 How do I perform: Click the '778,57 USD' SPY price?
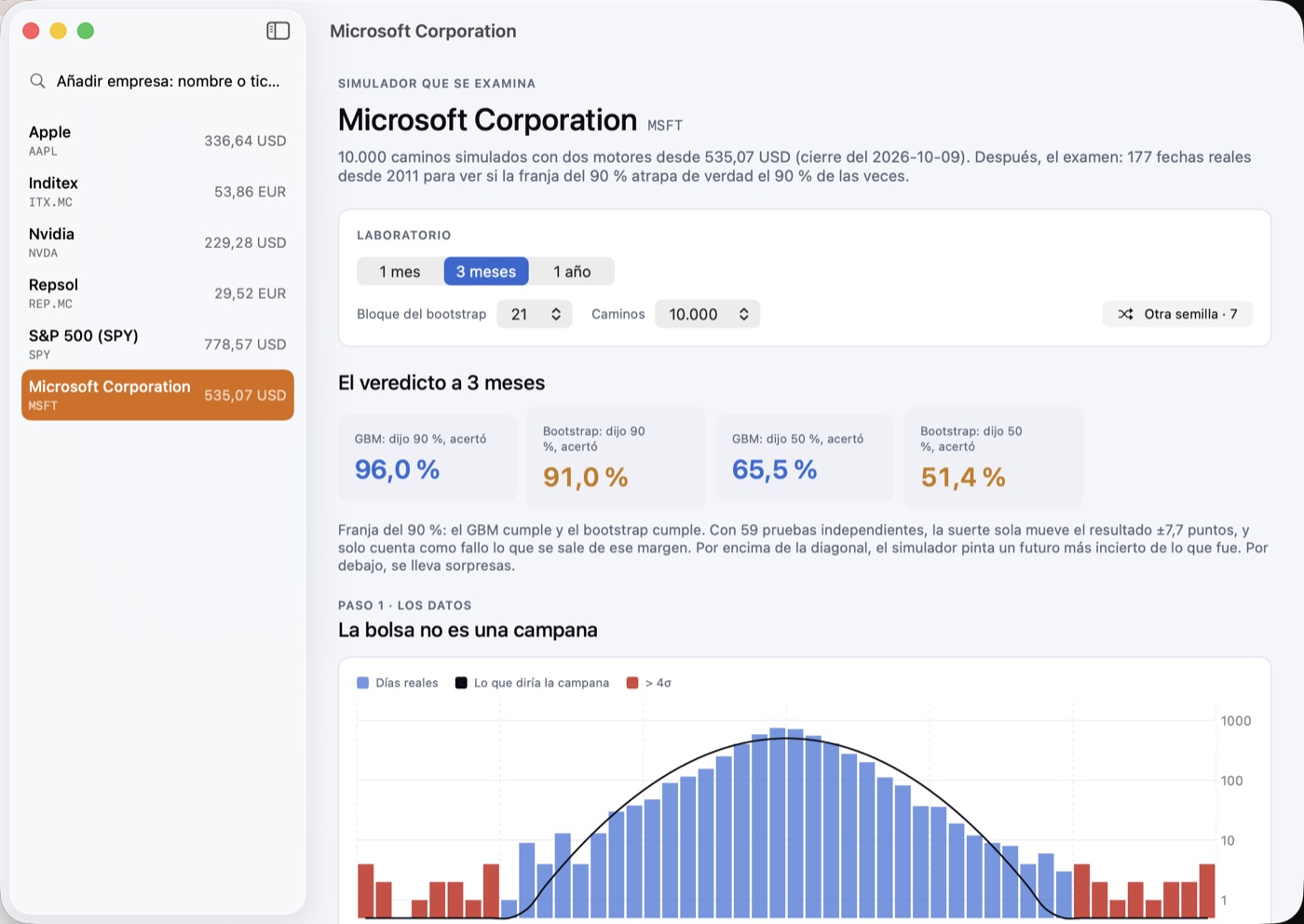(245, 344)
